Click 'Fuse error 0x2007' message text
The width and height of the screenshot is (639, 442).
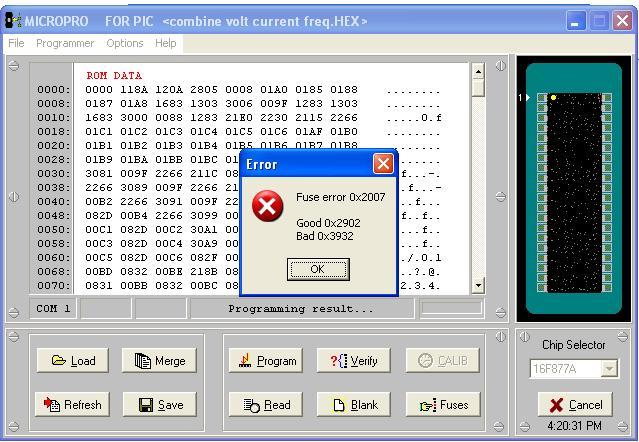341,197
